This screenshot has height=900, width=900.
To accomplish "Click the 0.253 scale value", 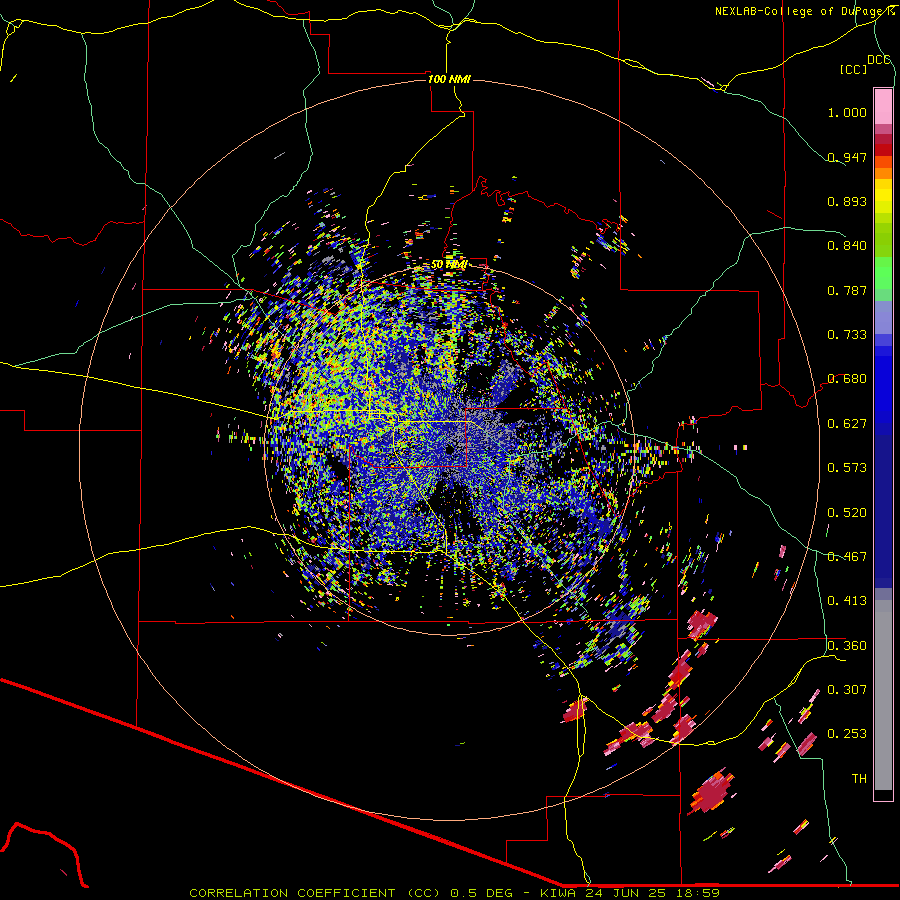I will 847,734.
